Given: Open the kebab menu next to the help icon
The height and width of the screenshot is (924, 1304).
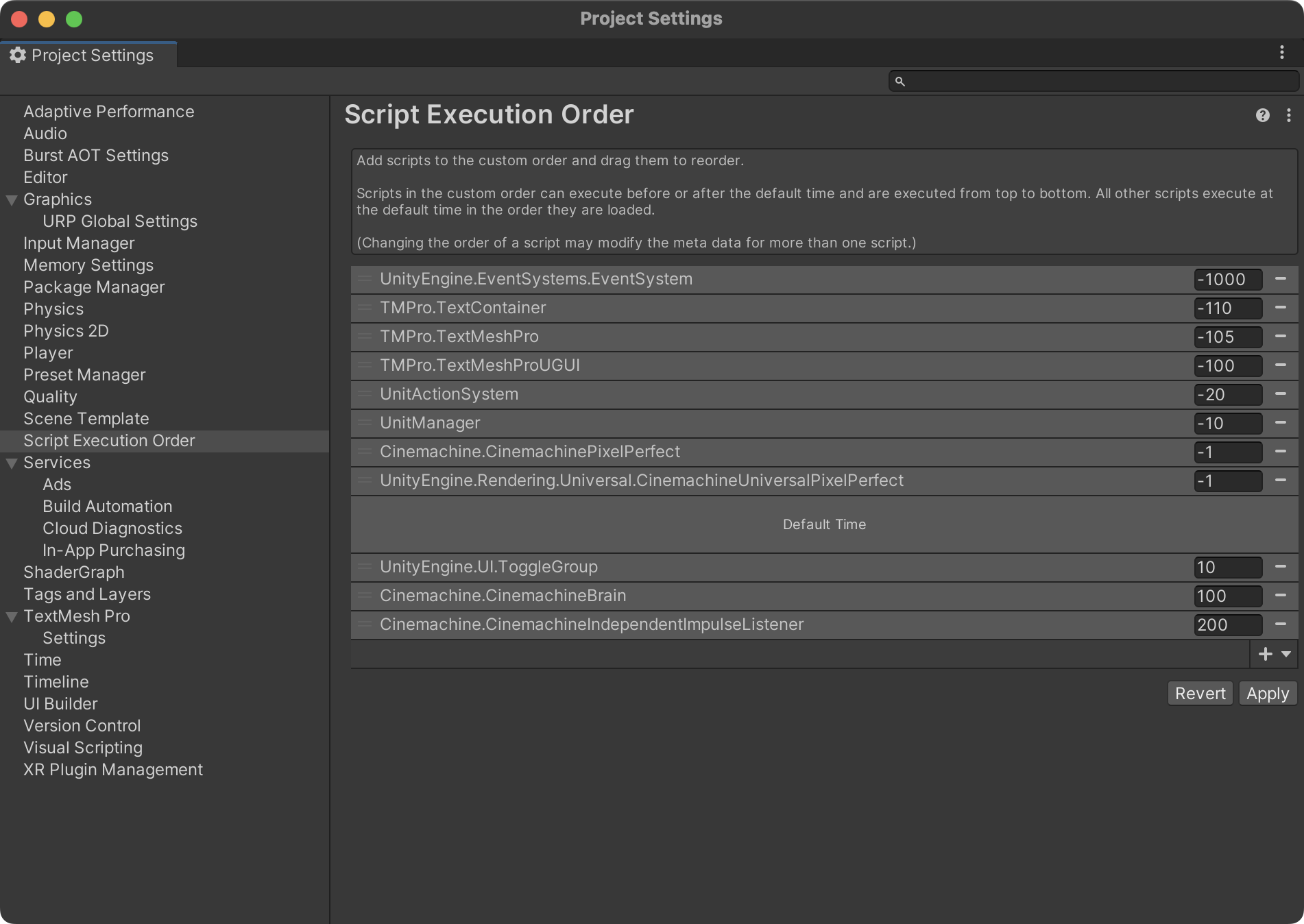Looking at the screenshot, I should [x=1288, y=116].
